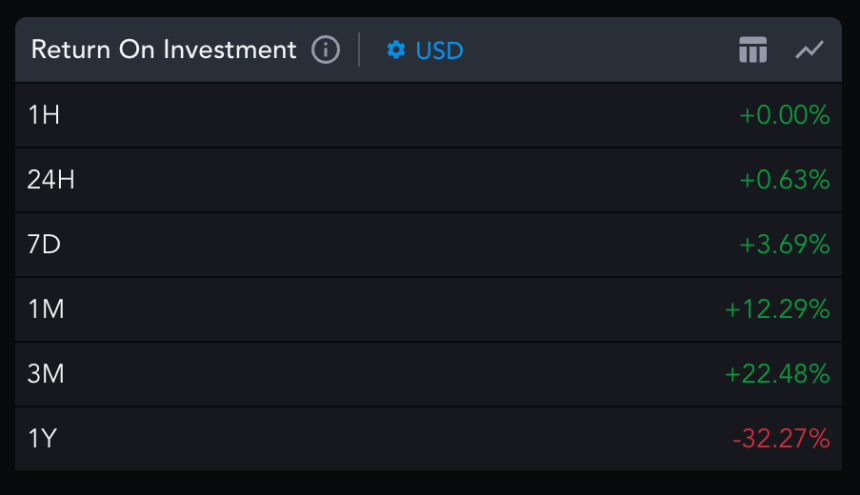Click the +0.63% return value
The height and width of the screenshot is (495, 860).
(785, 180)
